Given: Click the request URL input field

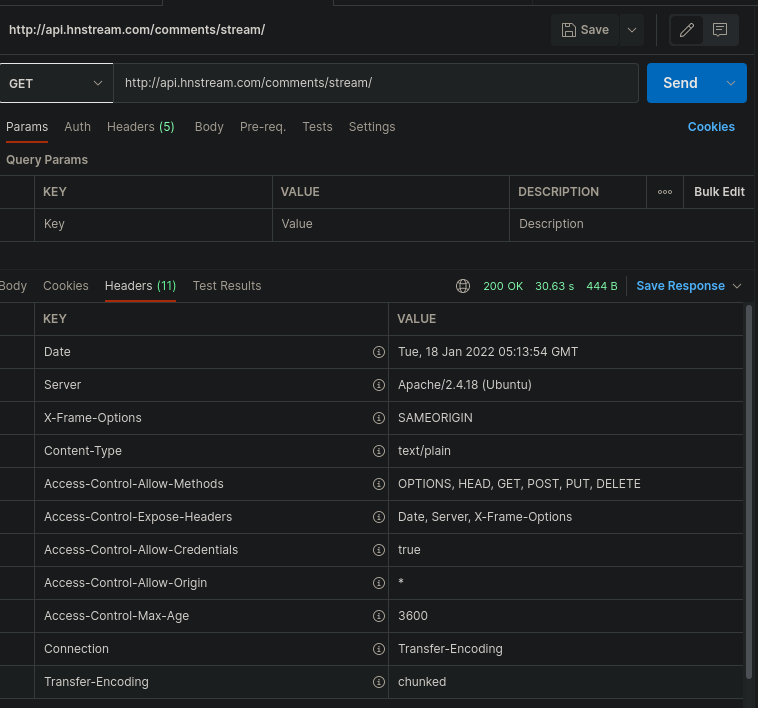Looking at the screenshot, I should pos(375,83).
